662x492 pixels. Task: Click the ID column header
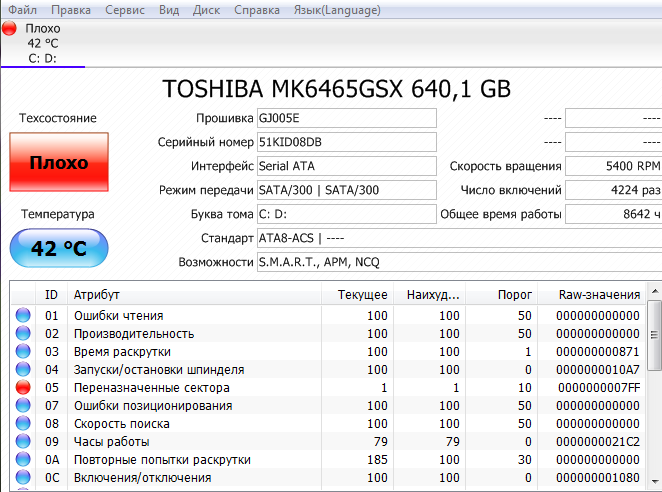click(x=52, y=294)
